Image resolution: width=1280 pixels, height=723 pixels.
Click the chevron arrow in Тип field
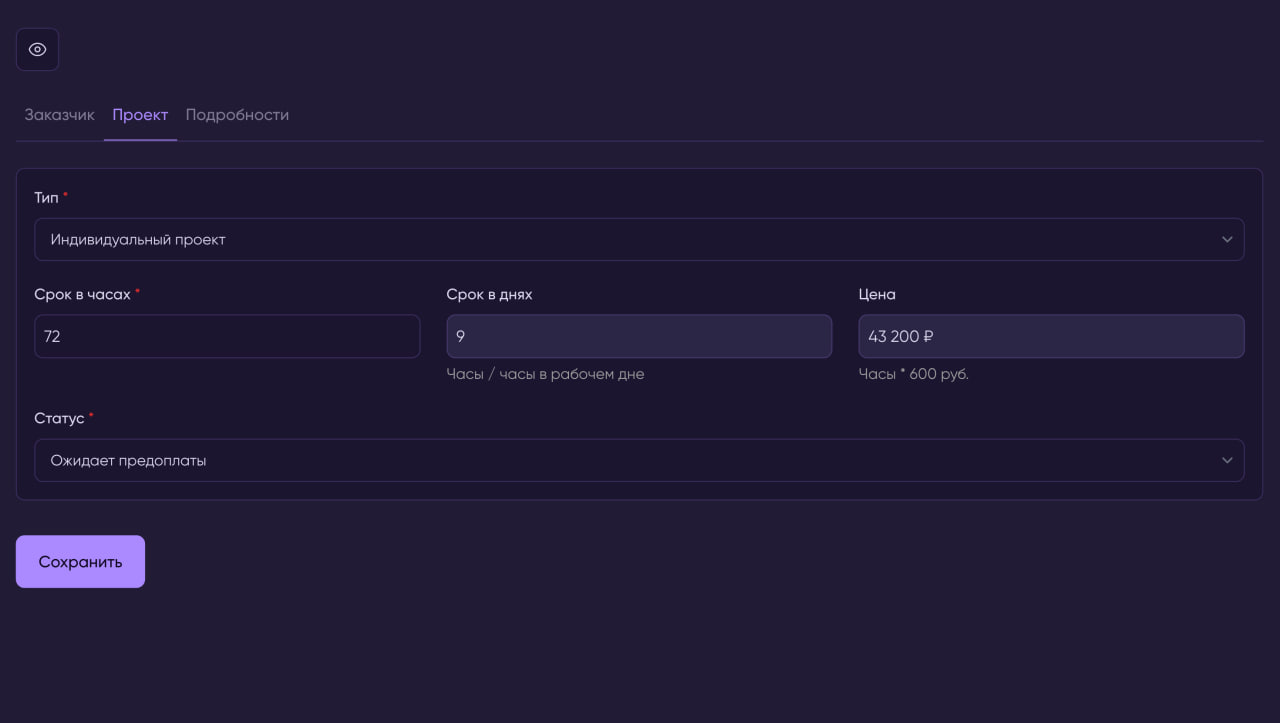[x=1227, y=240]
